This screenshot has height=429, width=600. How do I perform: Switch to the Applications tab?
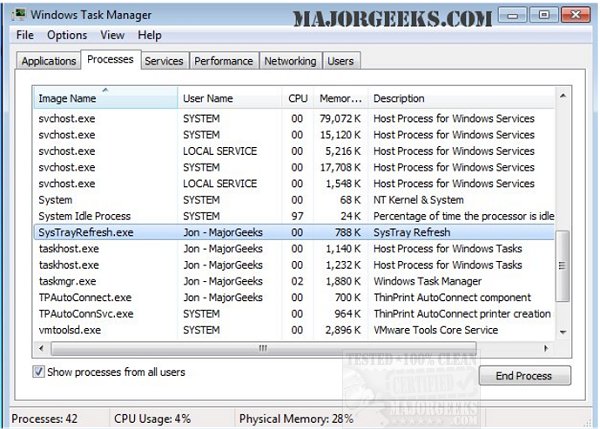49,61
